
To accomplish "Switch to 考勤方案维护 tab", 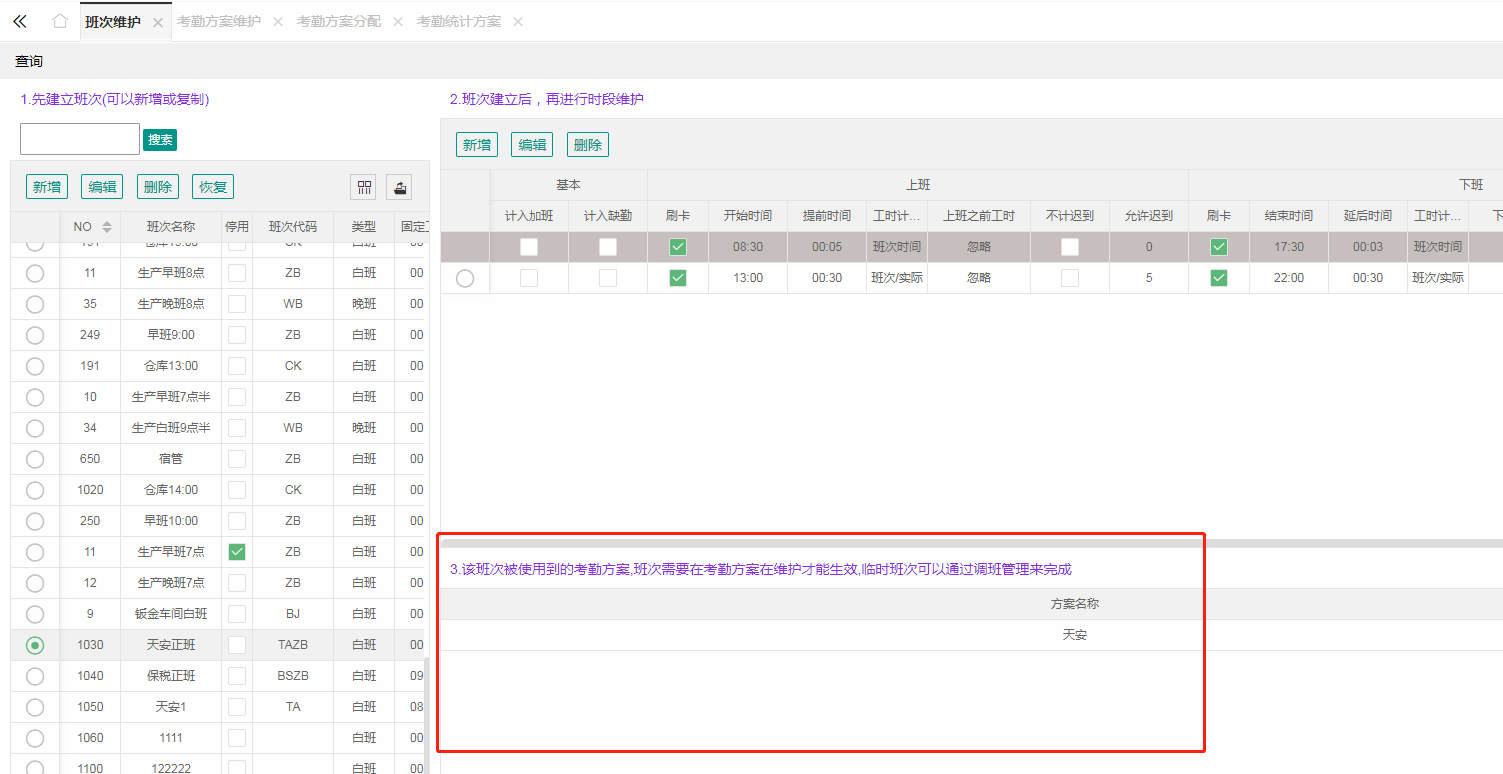I will [219, 21].
